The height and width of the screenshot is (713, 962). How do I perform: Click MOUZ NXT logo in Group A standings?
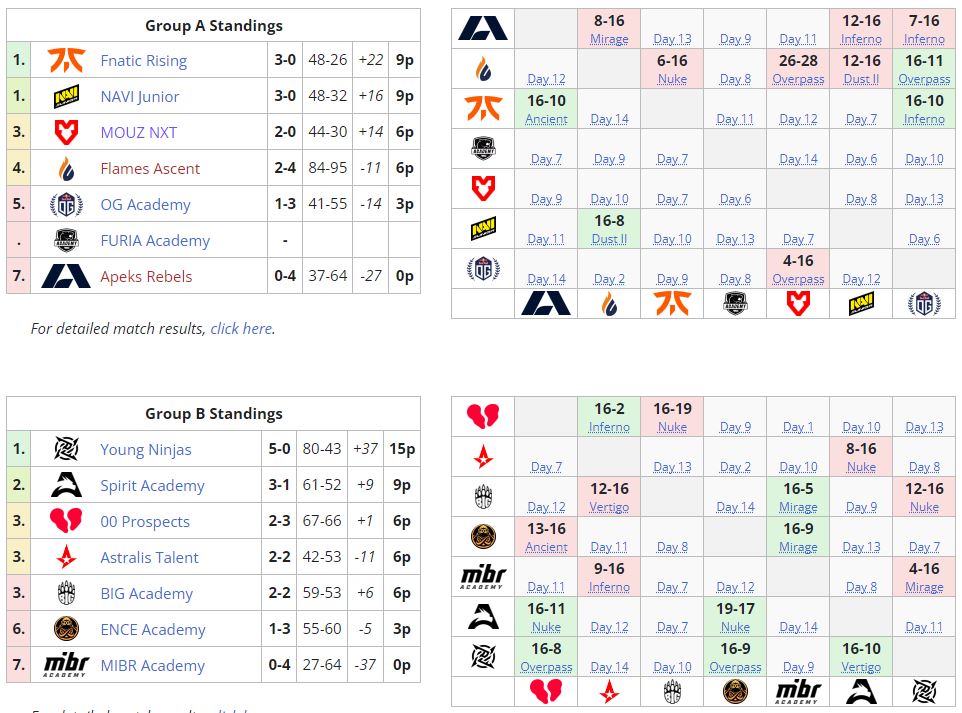click(66, 132)
